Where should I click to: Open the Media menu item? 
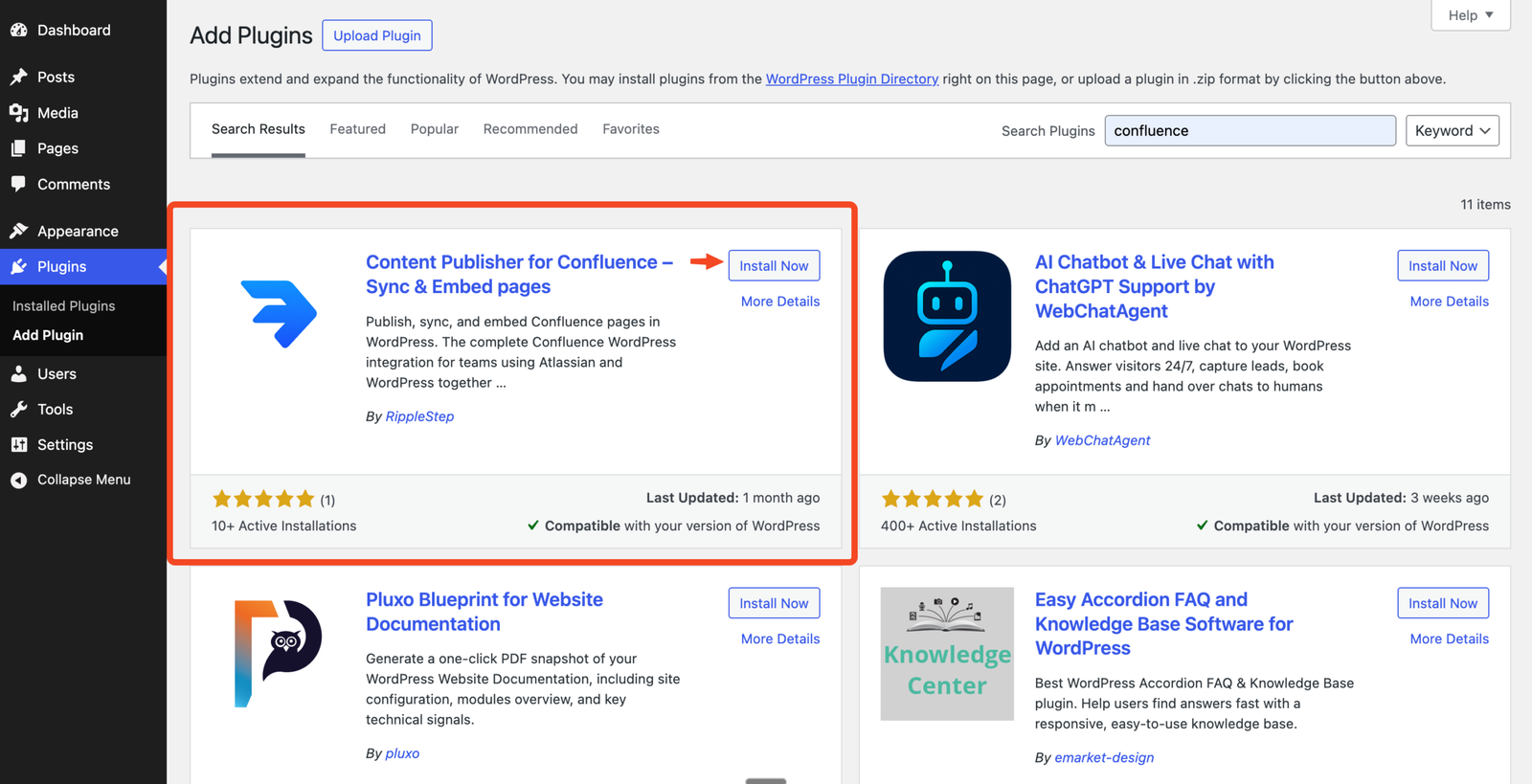83,113
